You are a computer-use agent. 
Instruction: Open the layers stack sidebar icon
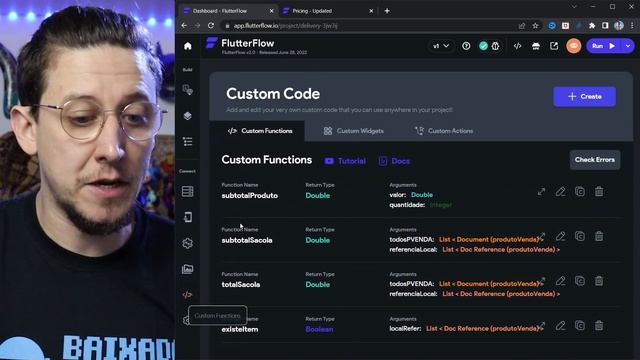pyautogui.click(x=187, y=116)
